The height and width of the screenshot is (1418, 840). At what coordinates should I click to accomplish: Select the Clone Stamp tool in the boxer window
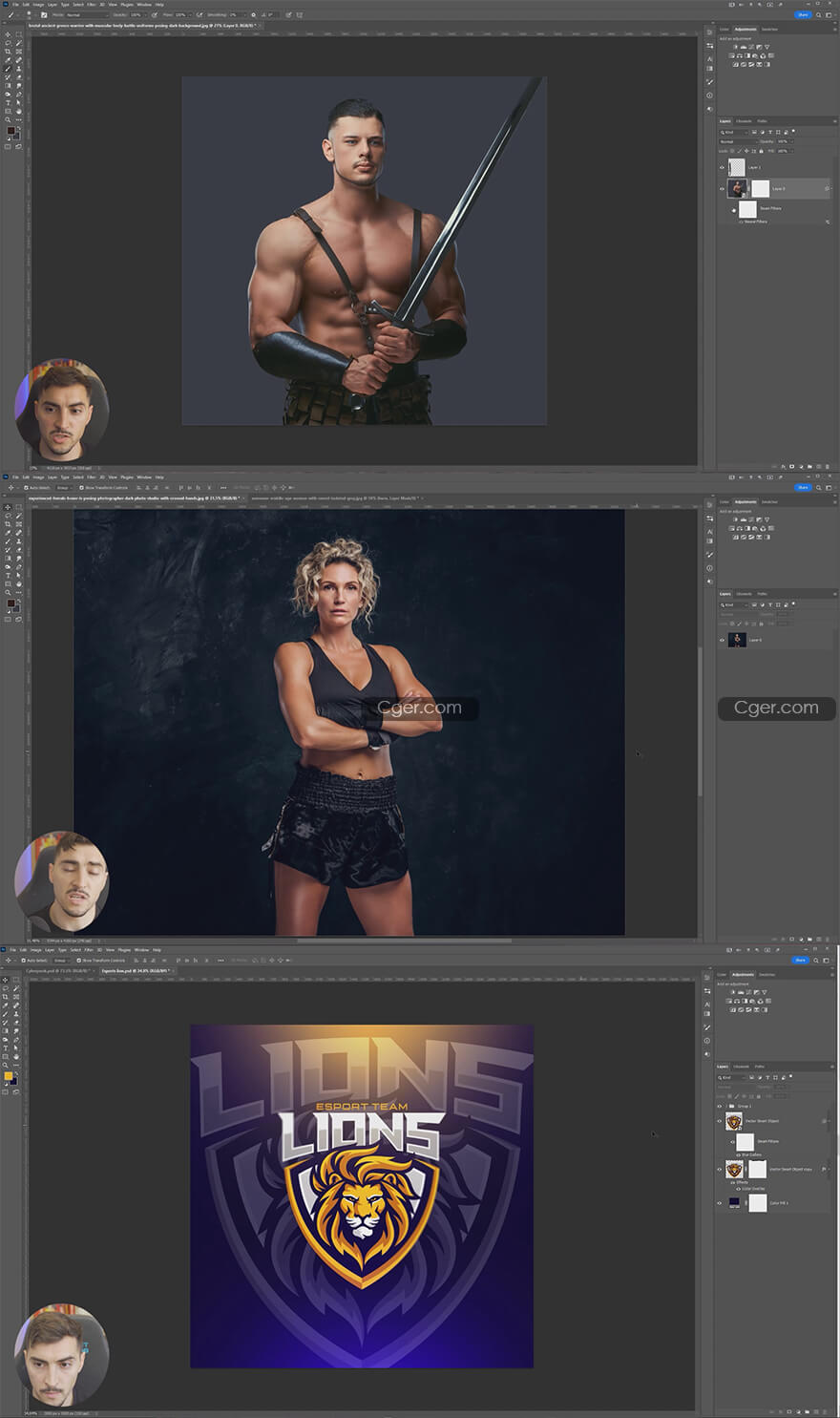tap(18, 541)
